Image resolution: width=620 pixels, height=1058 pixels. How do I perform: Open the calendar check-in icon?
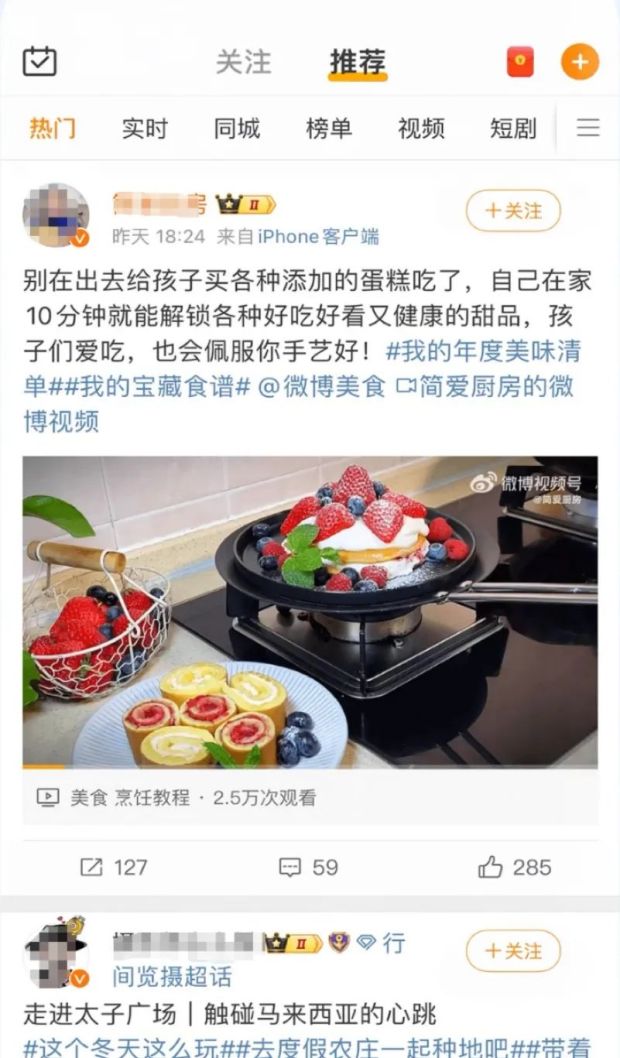pyautogui.click(x=40, y=61)
